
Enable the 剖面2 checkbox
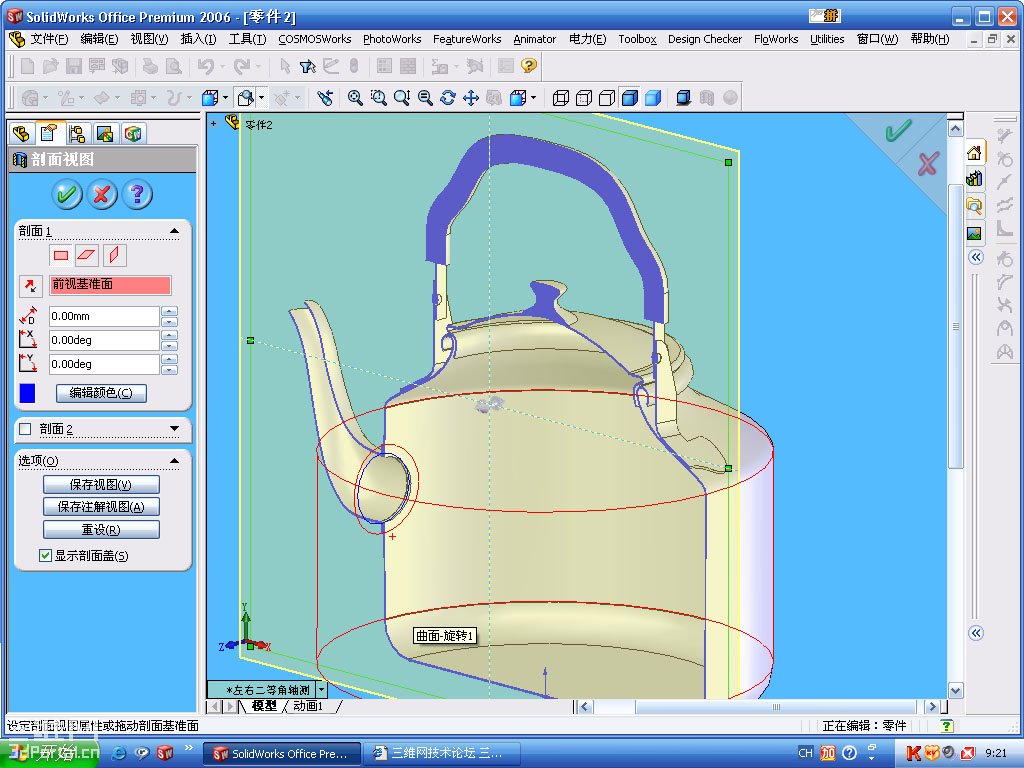26,429
